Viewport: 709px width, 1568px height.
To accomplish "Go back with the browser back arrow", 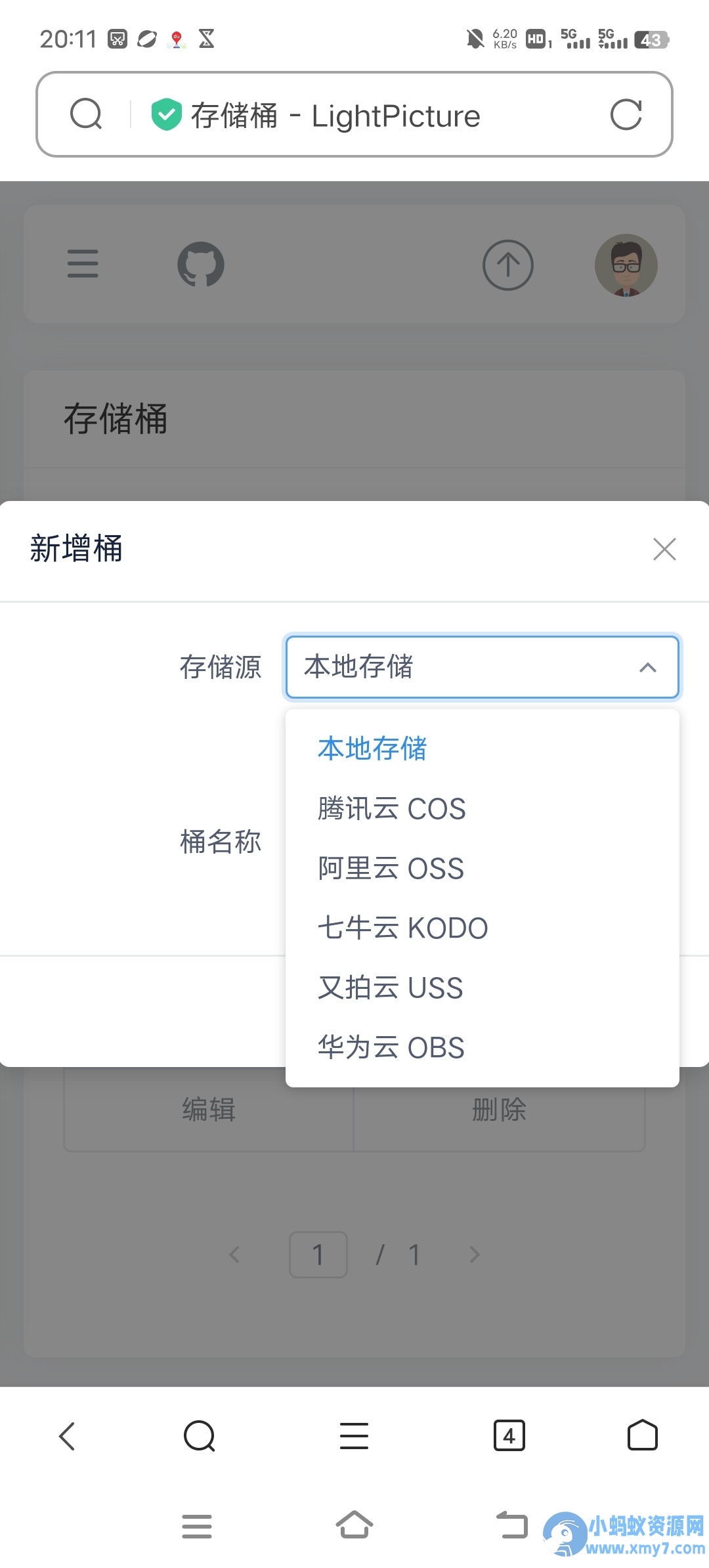I will [x=67, y=1436].
